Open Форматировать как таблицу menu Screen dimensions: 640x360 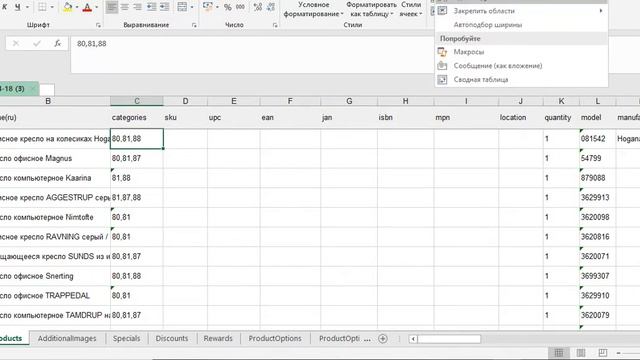(x=371, y=9)
